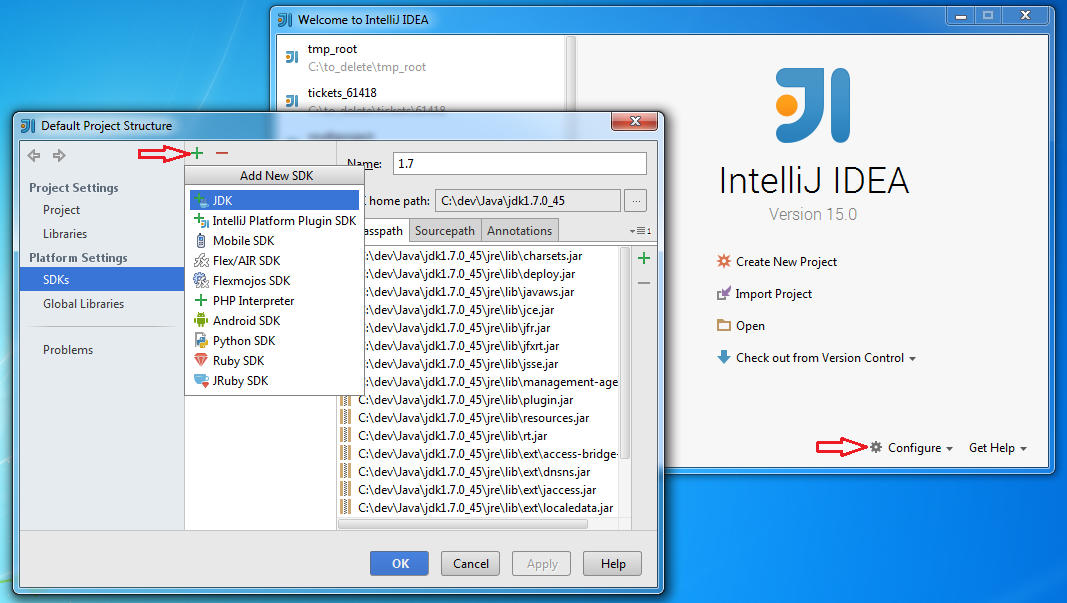Click the minus to remove classpath entry
This screenshot has width=1067, height=603.
[644, 282]
